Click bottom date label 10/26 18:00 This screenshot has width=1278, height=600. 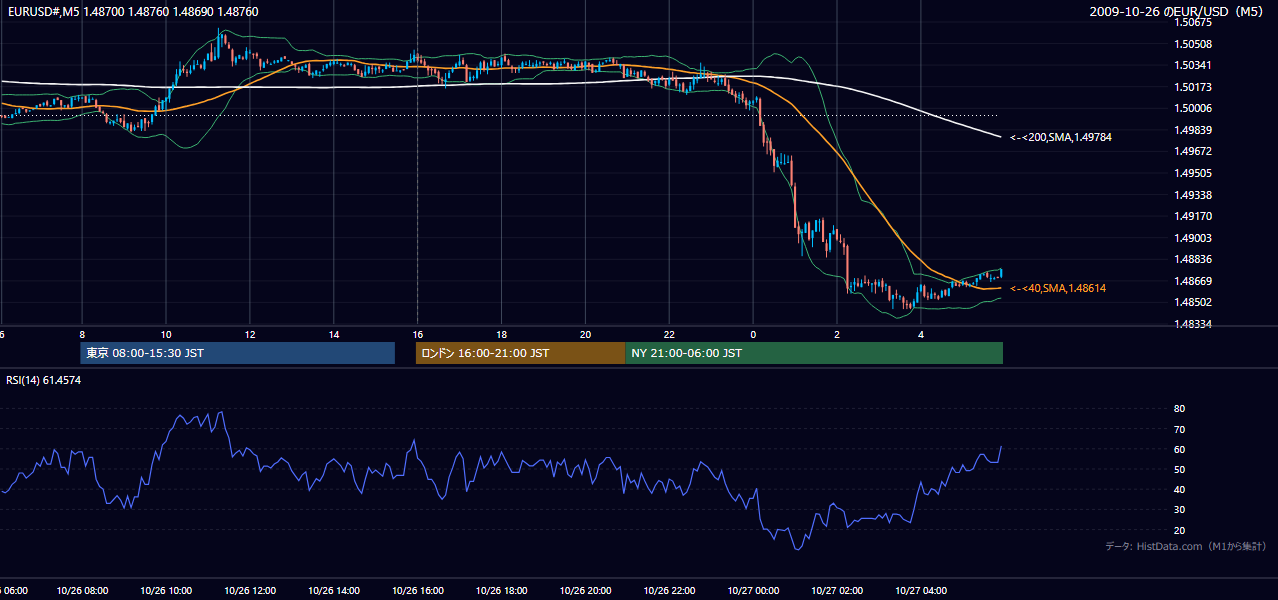pyautogui.click(x=502, y=591)
